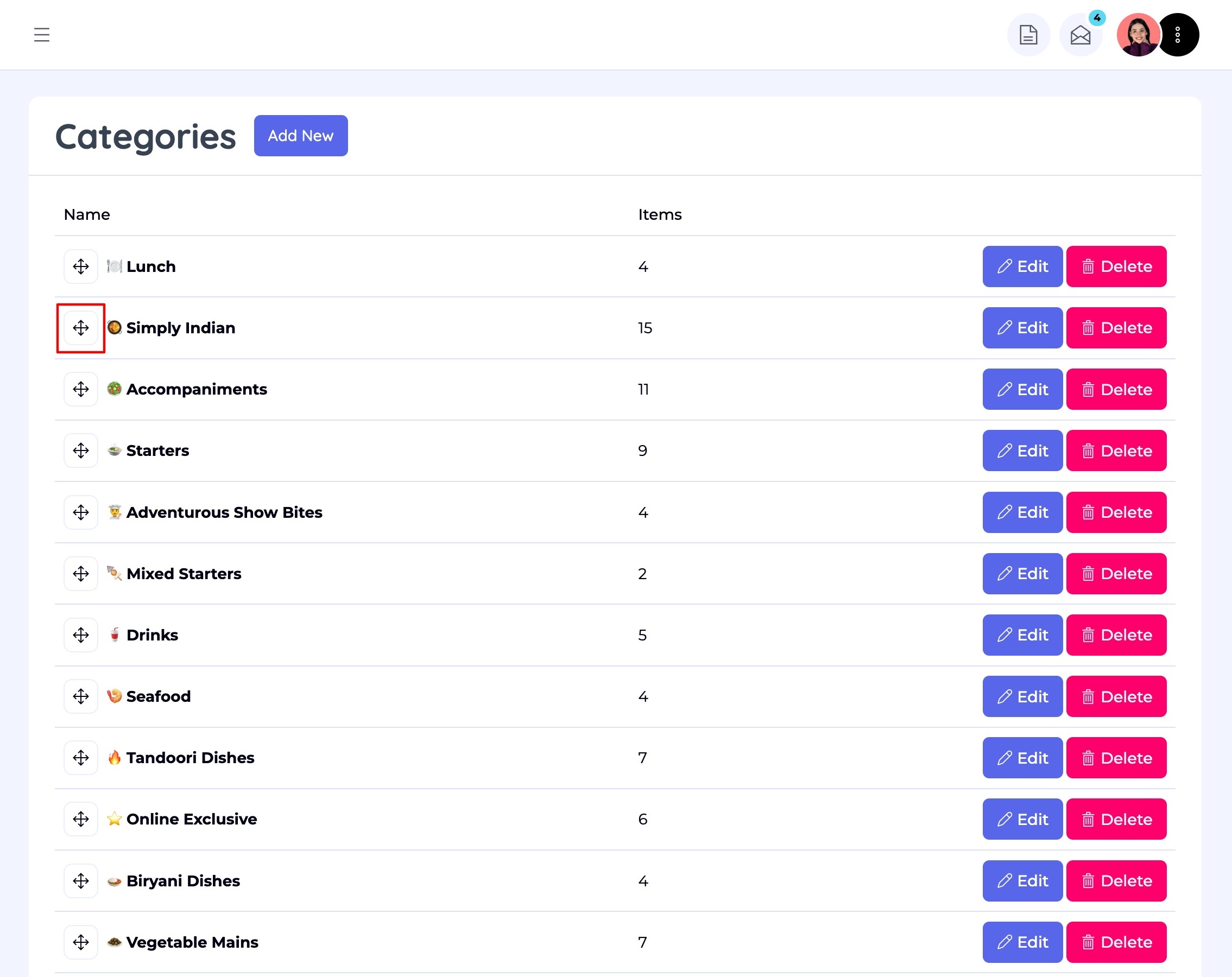Edit the Mixed Starters category
Screen dimensions: 1232x977
coord(1022,574)
